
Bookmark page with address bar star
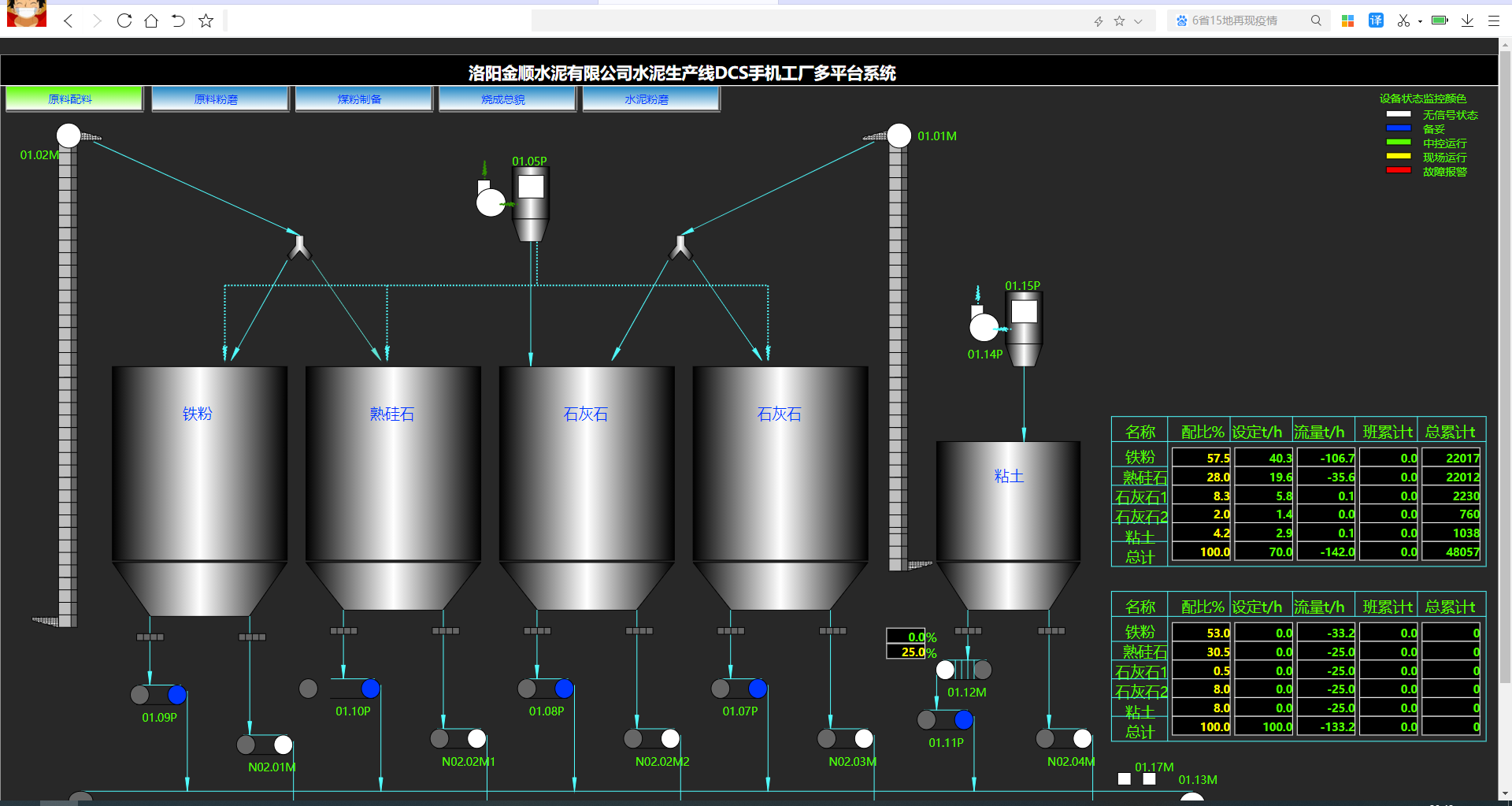1119,21
